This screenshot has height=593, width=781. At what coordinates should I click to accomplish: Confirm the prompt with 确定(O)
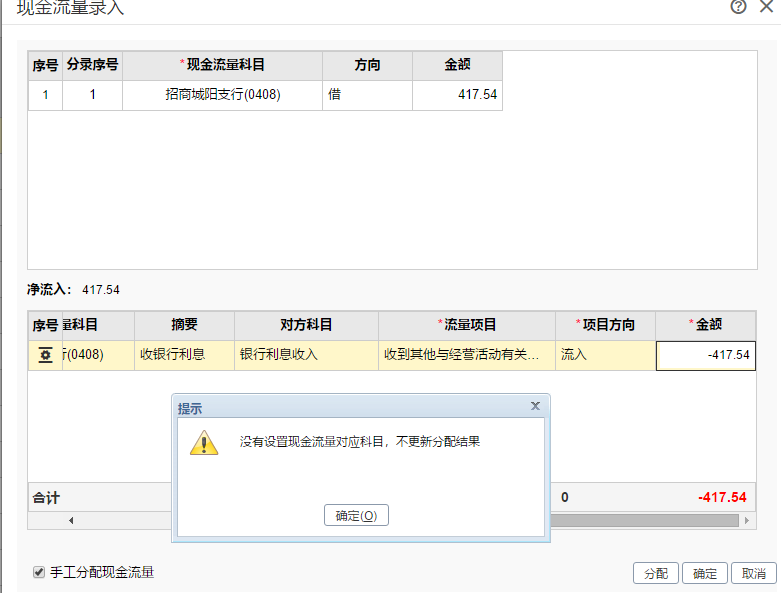tap(356, 515)
